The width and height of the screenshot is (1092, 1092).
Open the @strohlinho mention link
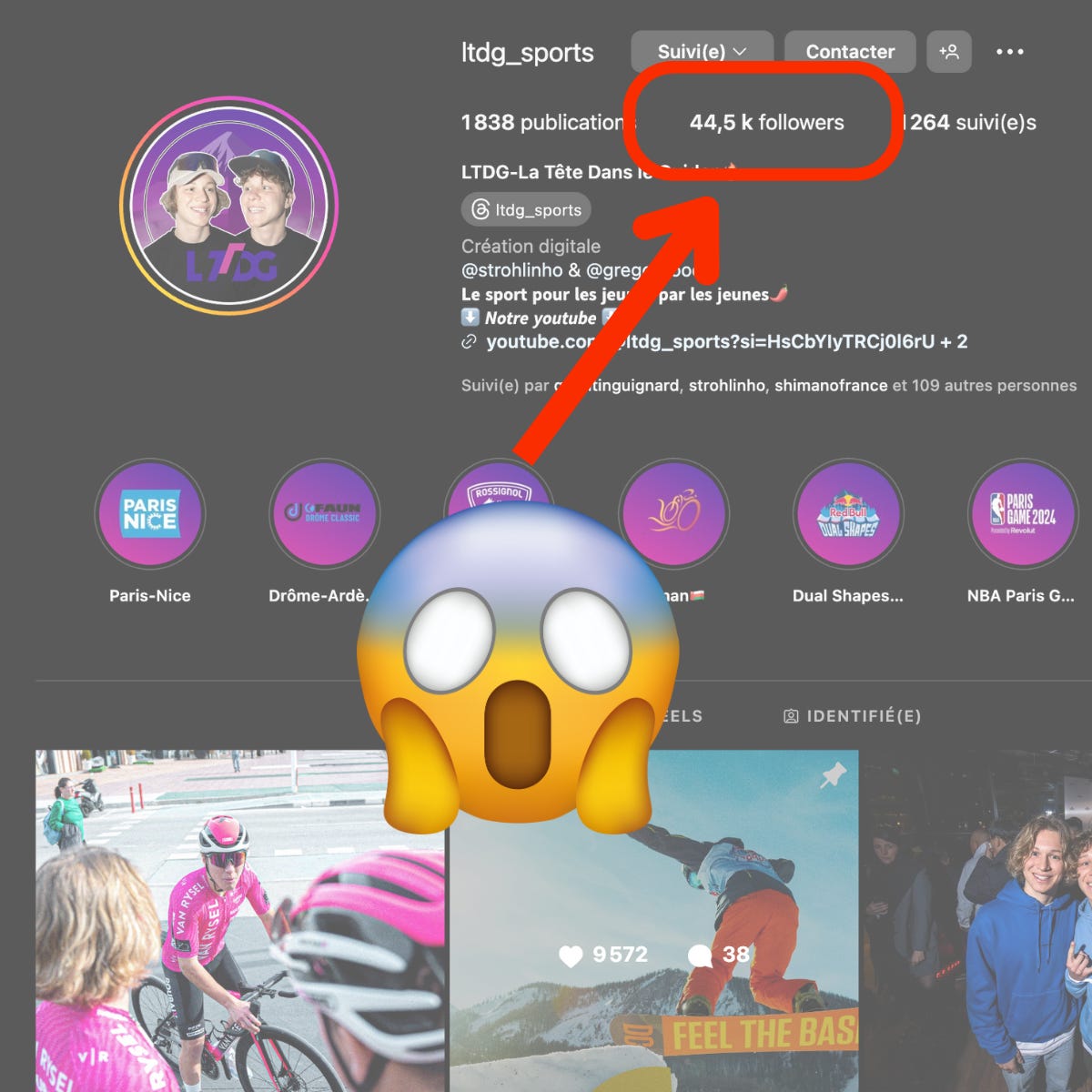point(512,270)
